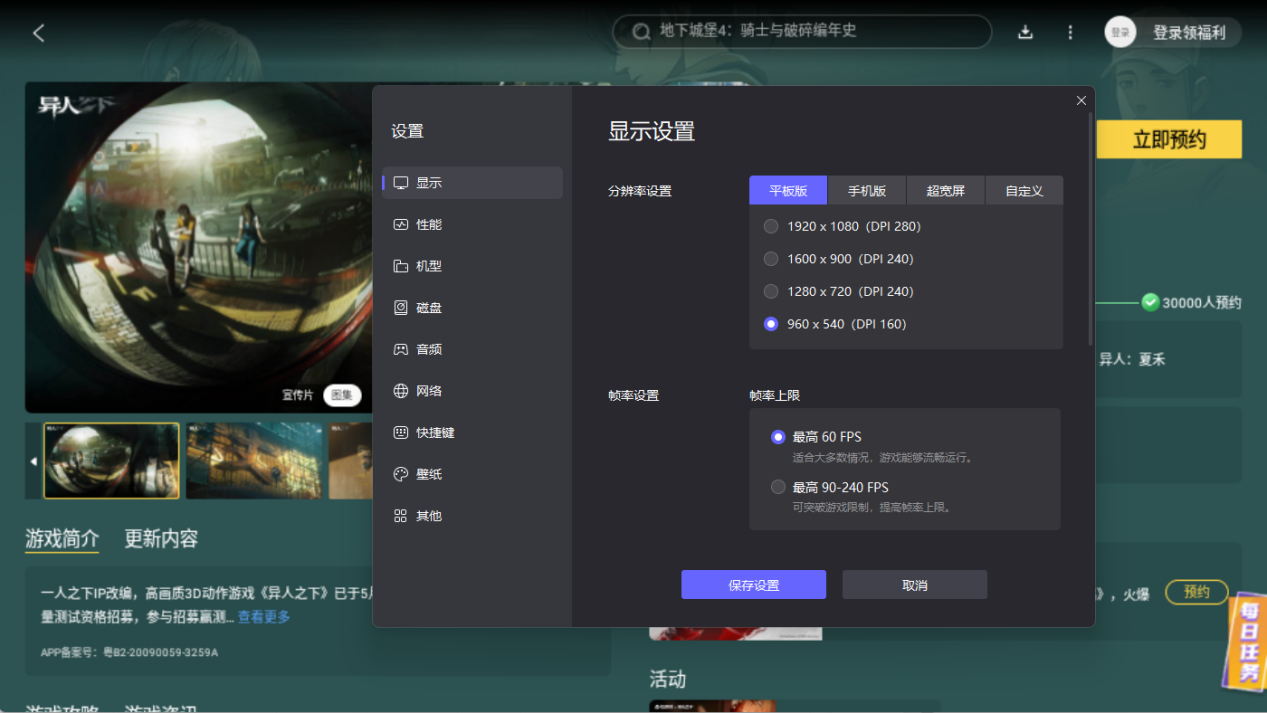Switch to 超宽屏 mode
This screenshot has height=713, width=1267.
coord(945,190)
